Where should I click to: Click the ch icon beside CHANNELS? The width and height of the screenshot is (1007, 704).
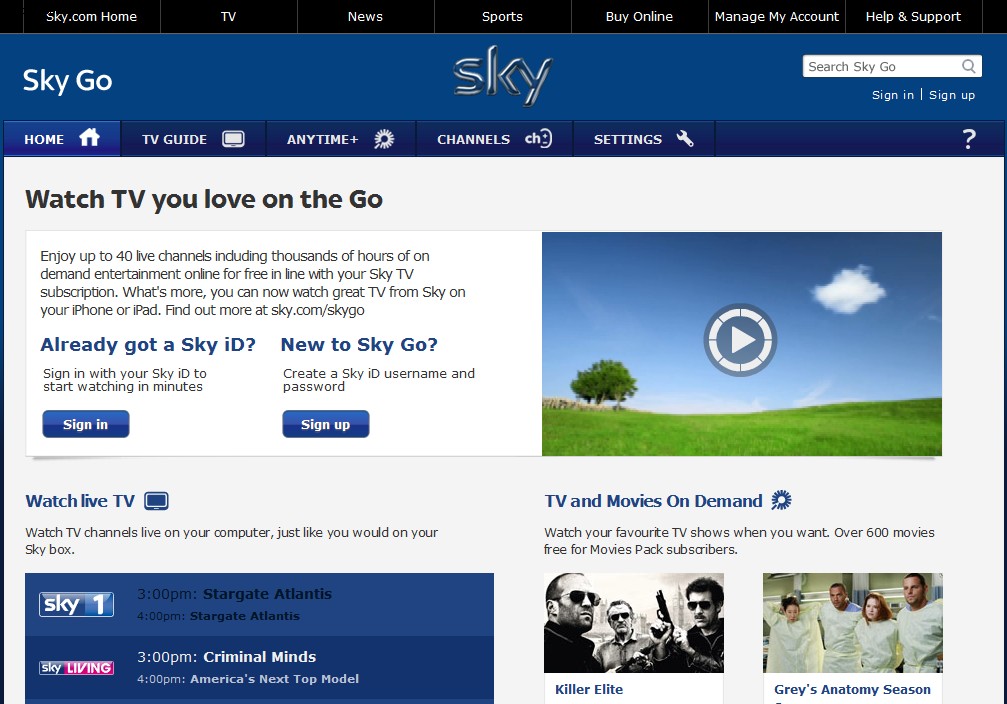pos(538,139)
